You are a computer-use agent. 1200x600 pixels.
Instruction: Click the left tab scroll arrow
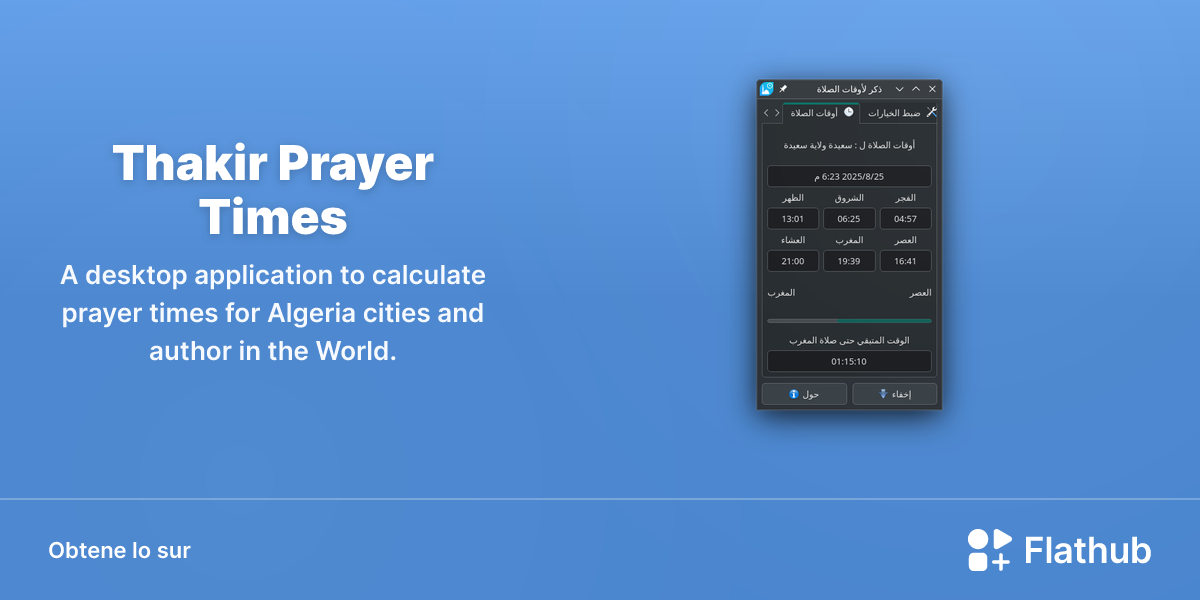click(766, 113)
